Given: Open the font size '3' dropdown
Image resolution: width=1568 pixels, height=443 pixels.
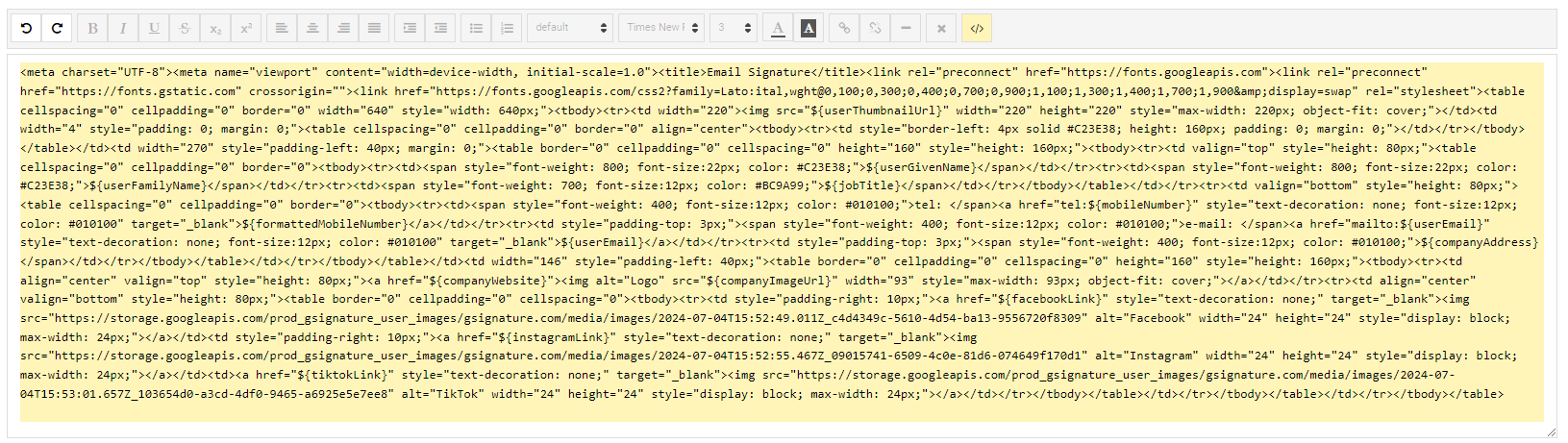Looking at the screenshot, I should (x=734, y=28).
